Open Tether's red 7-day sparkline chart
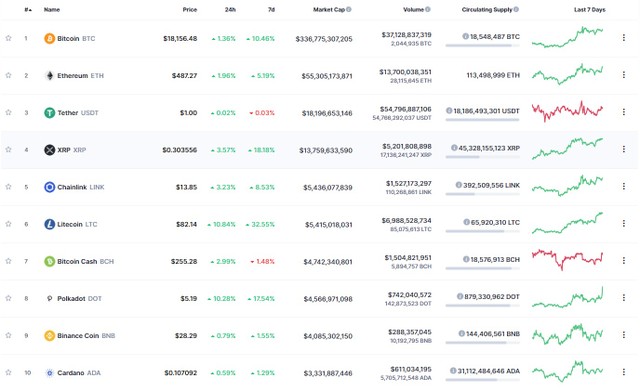The height and width of the screenshot is (391, 640). tap(567, 111)
